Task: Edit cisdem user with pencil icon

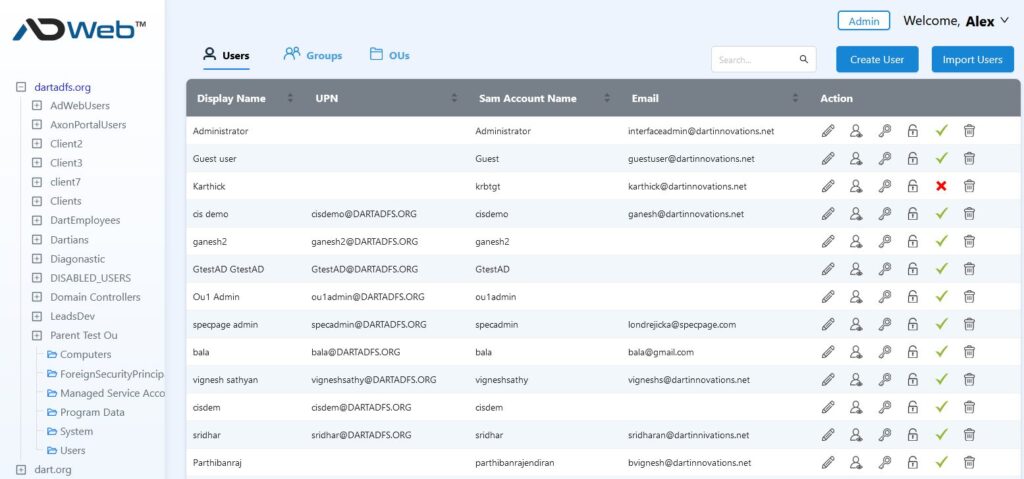Action: pos(828,407)
